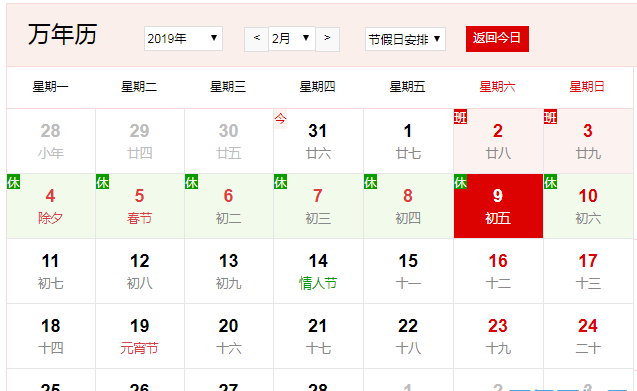Click the 休 badge on February 5
Image resolution: width=637 pixels, height=391 pixels.
tap(102, 182)
